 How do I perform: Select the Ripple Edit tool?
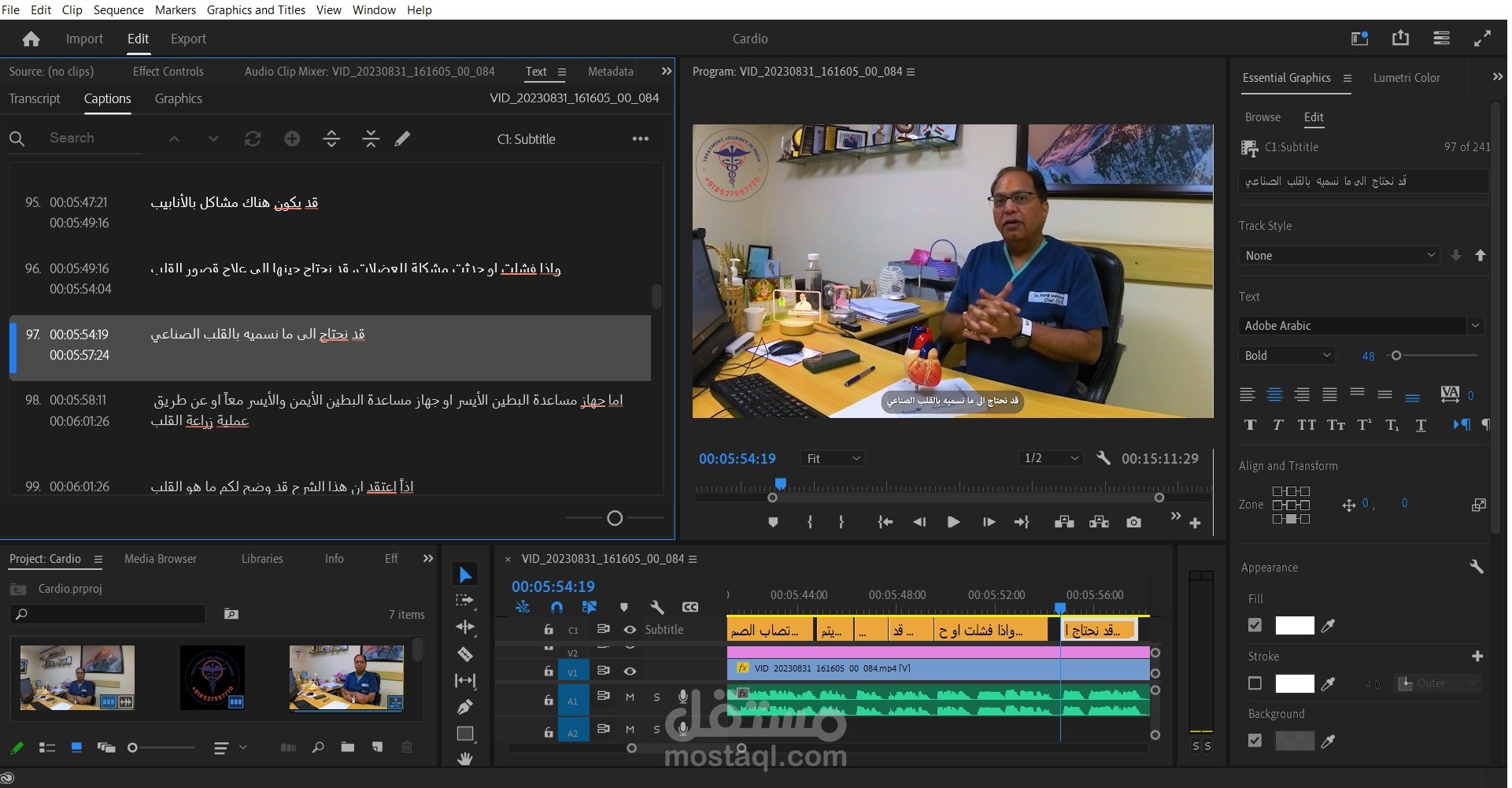click(465, 627)
